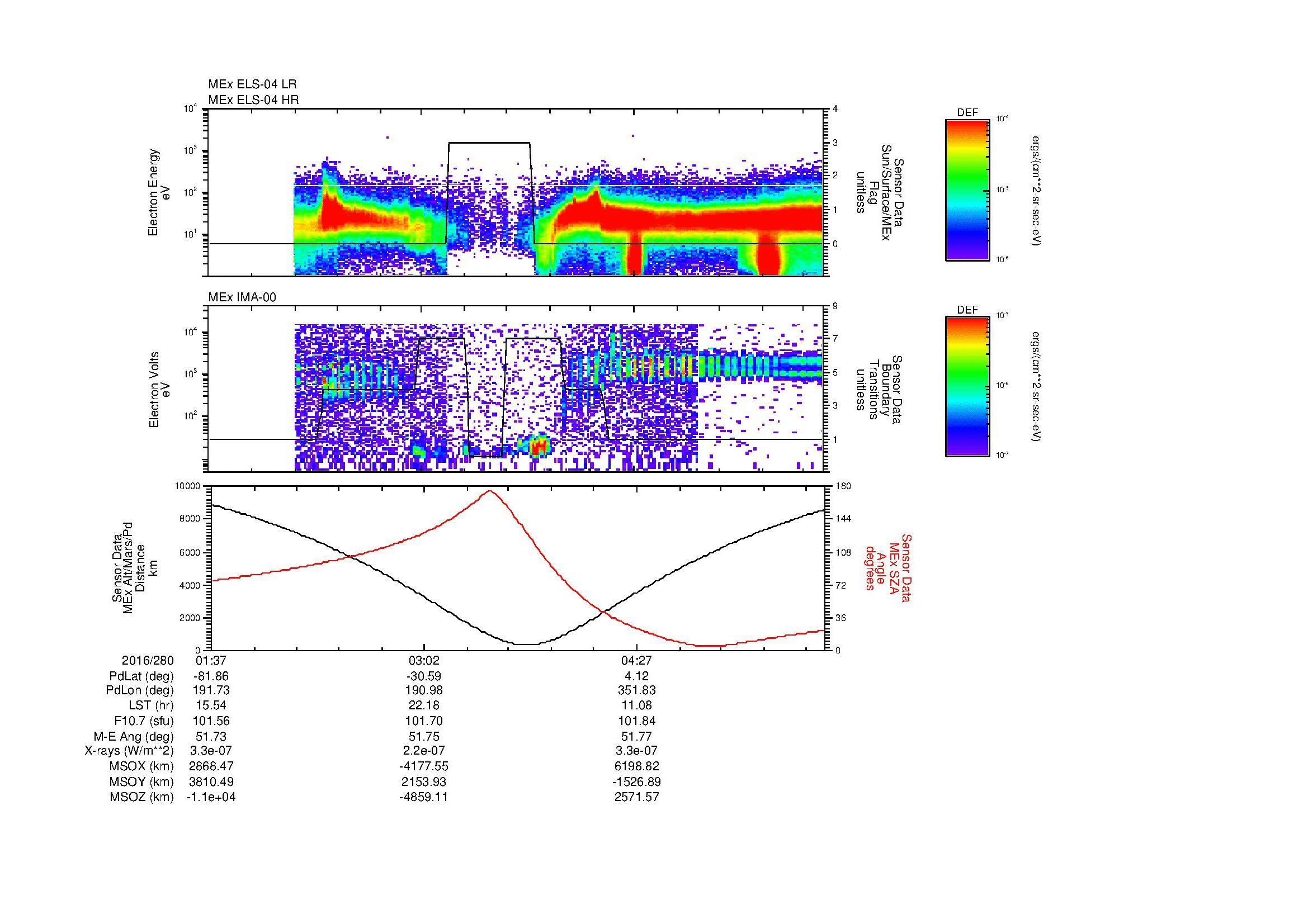The width and height of the screenshot is (1308, 924).
Task: Click the 'PdLat (deg)' row label
Action: coord(141,676)
